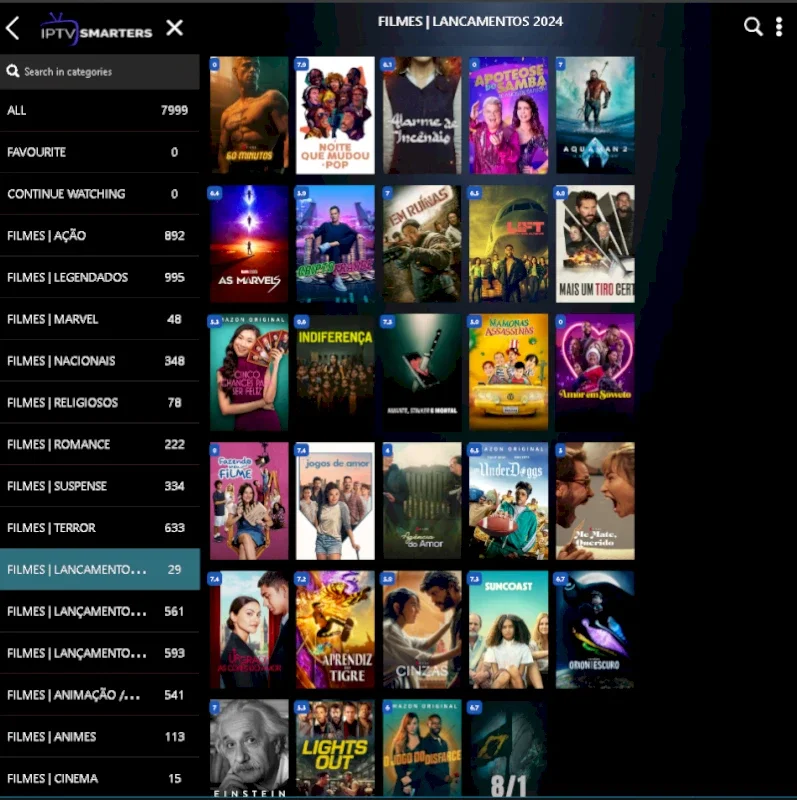Choose FILMES | NACIONAIS category
Viewport: 797px width, 800px height.
point(99,361)
